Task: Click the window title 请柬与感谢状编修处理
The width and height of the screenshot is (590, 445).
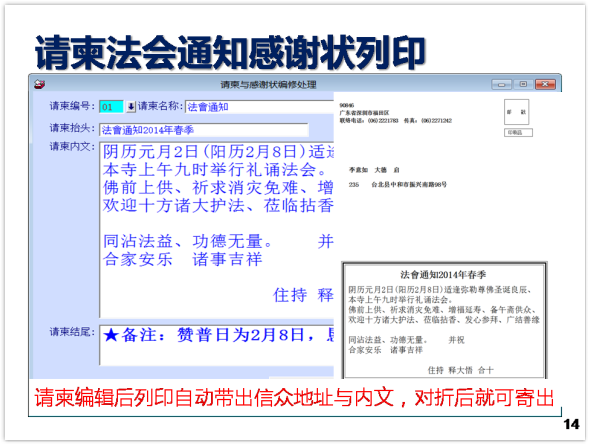Action: pyautogui.click(x=268, y=85)
